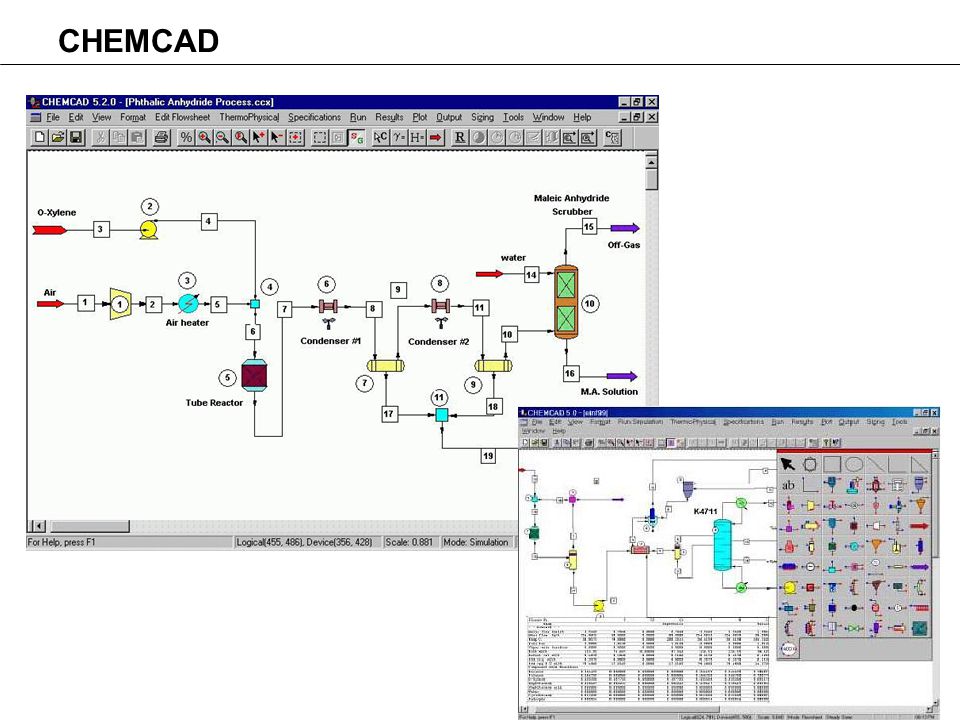Click the component list RC icon
The width and height of the screenshot is (960, 720).
coord(380,137)
